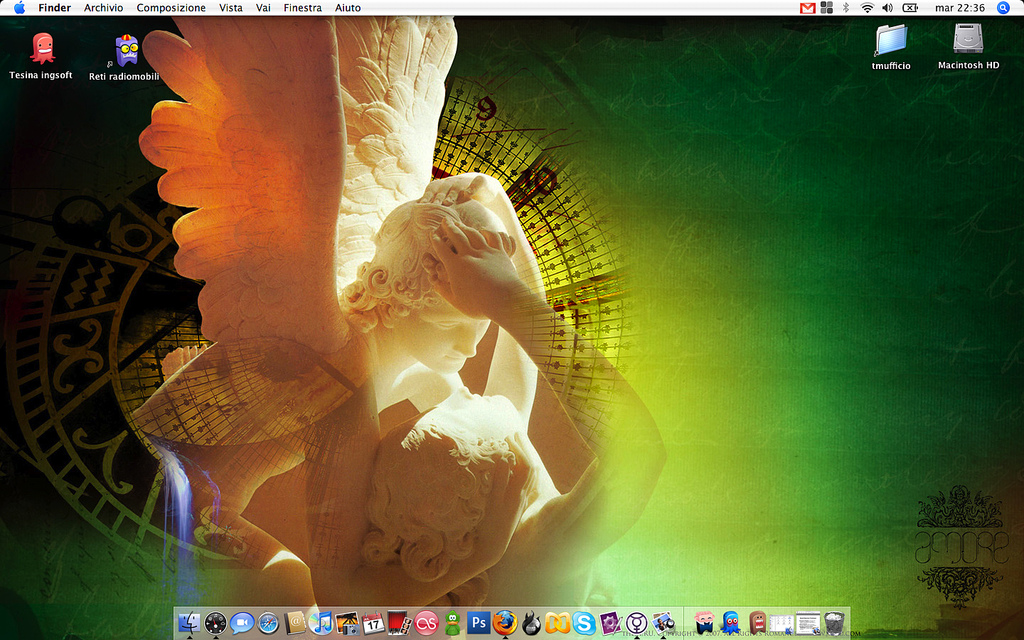Viewport: 1024px width, 640px height.
Task: Open the Apple menu
Action: [x=20, y=8]
